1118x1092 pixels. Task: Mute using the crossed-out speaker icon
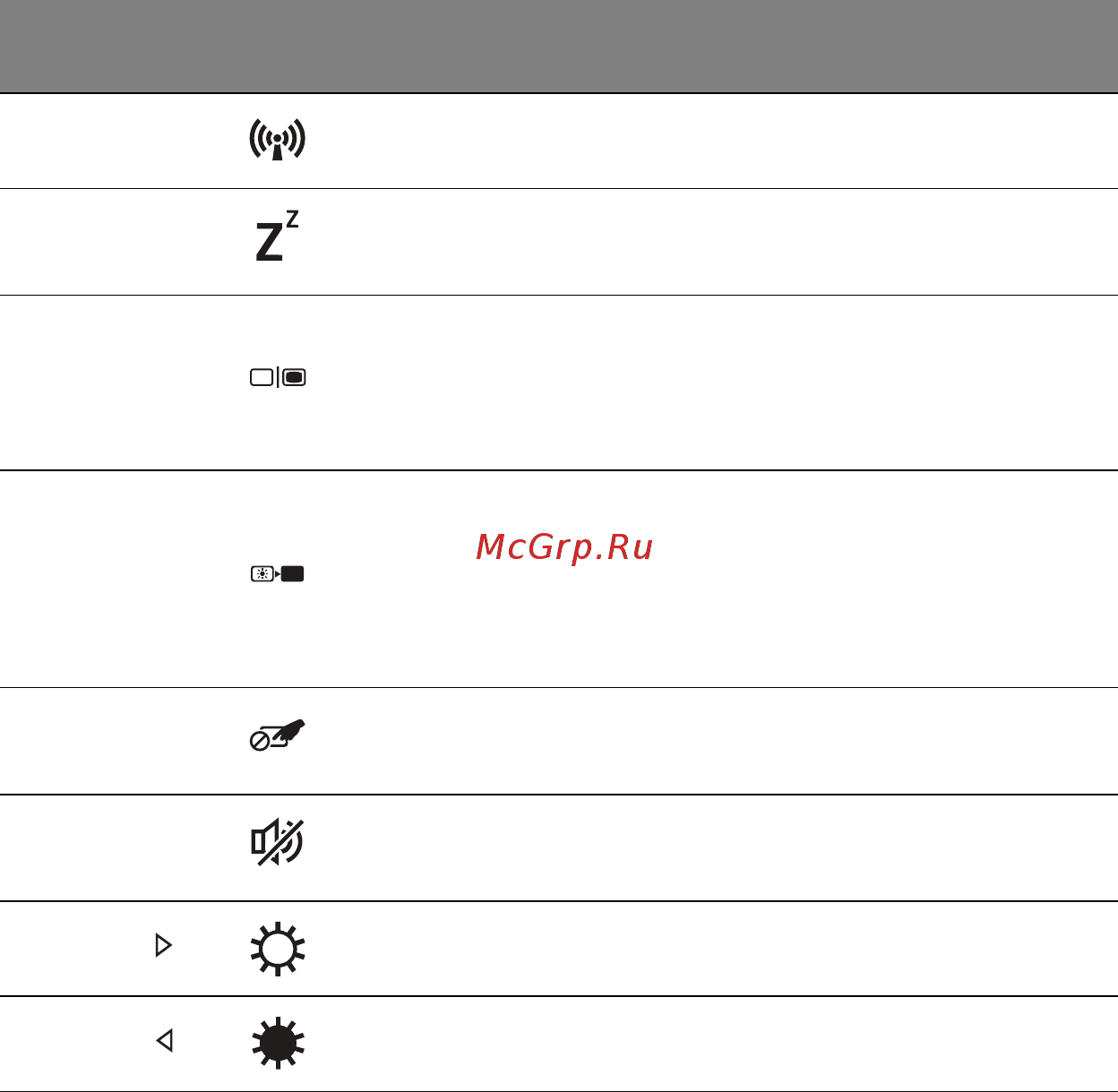pos(277,842)
